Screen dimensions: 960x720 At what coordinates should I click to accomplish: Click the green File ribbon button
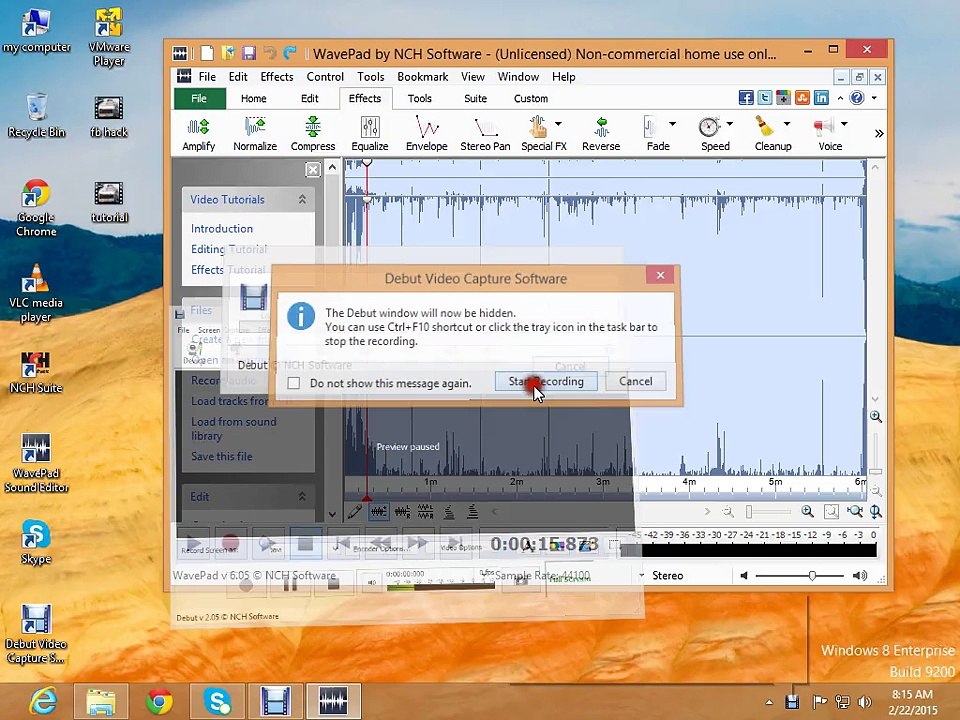click(x=200, y=99)
